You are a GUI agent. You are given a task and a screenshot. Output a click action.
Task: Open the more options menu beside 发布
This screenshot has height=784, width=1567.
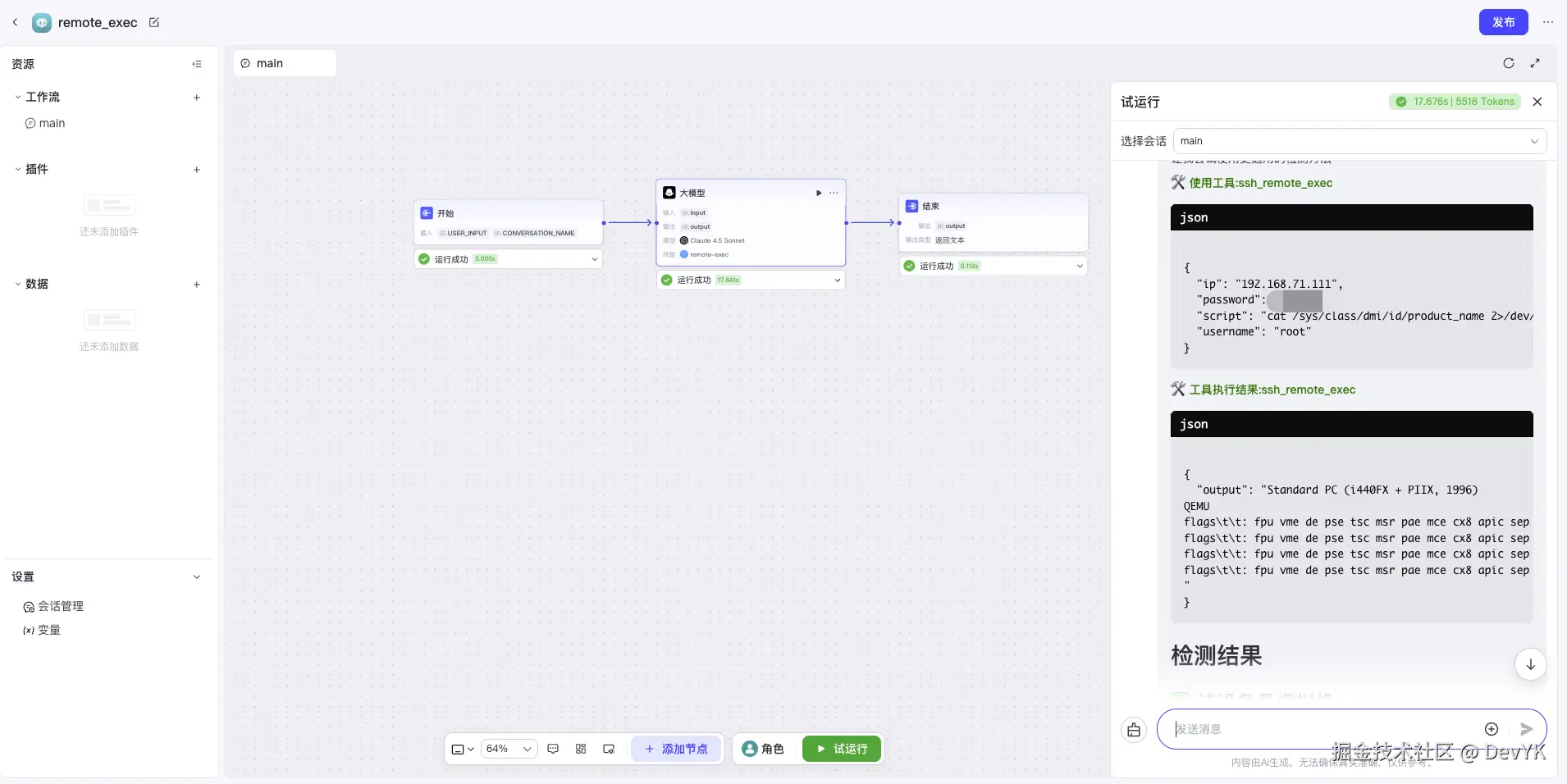(1548, 22)
